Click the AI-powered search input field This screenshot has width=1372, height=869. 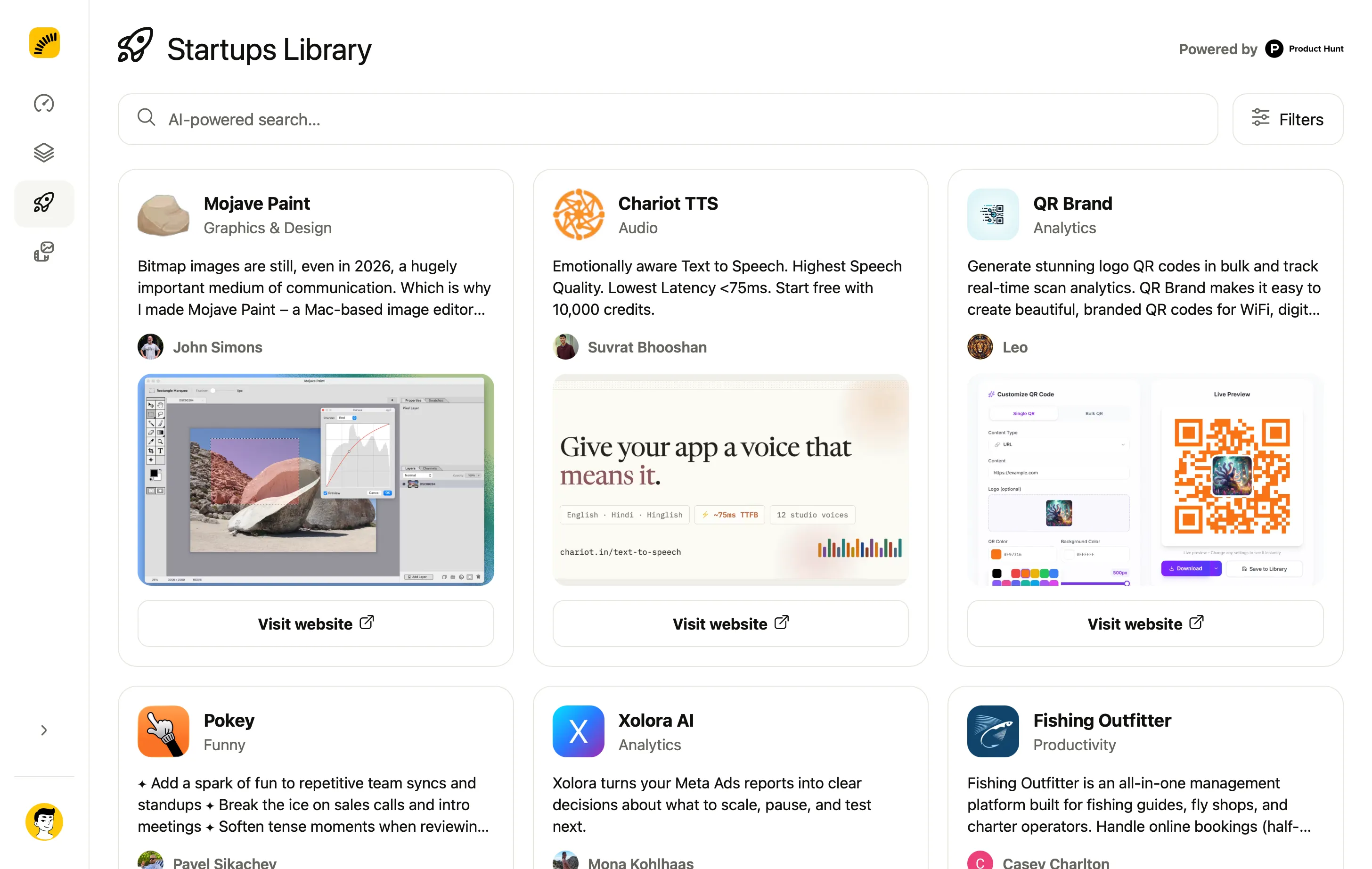coord(668,119)
